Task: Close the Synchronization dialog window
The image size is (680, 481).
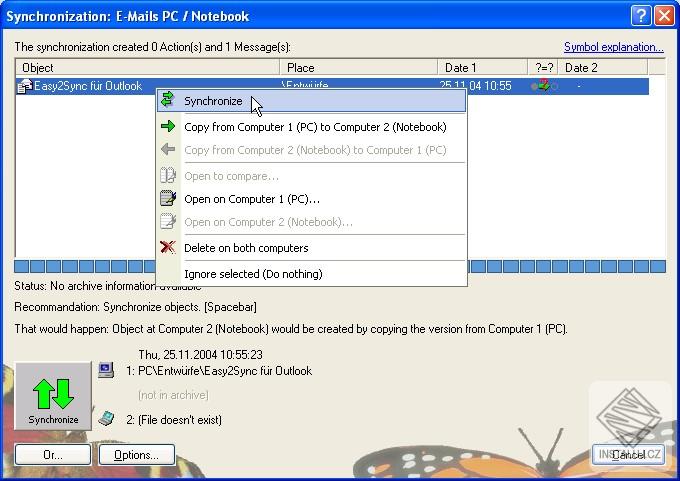Action: pyautogui.click(x=664, y=16)
